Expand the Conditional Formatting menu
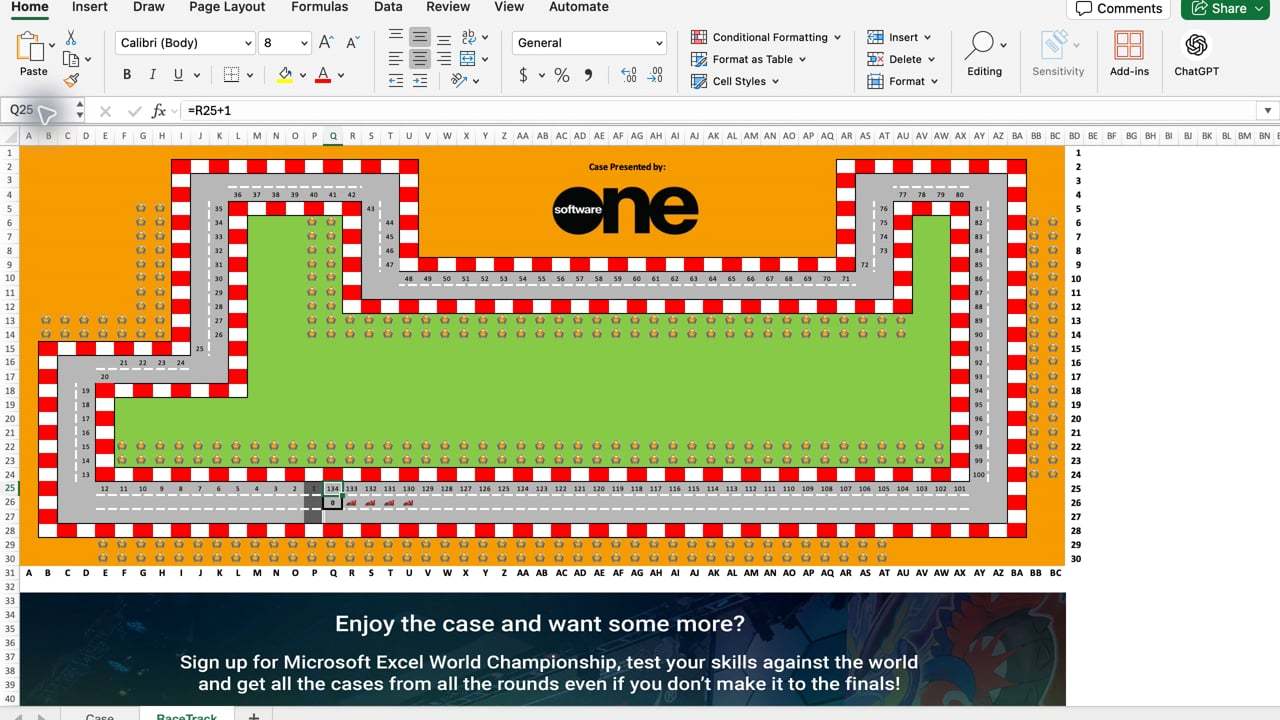 point(766,37)
